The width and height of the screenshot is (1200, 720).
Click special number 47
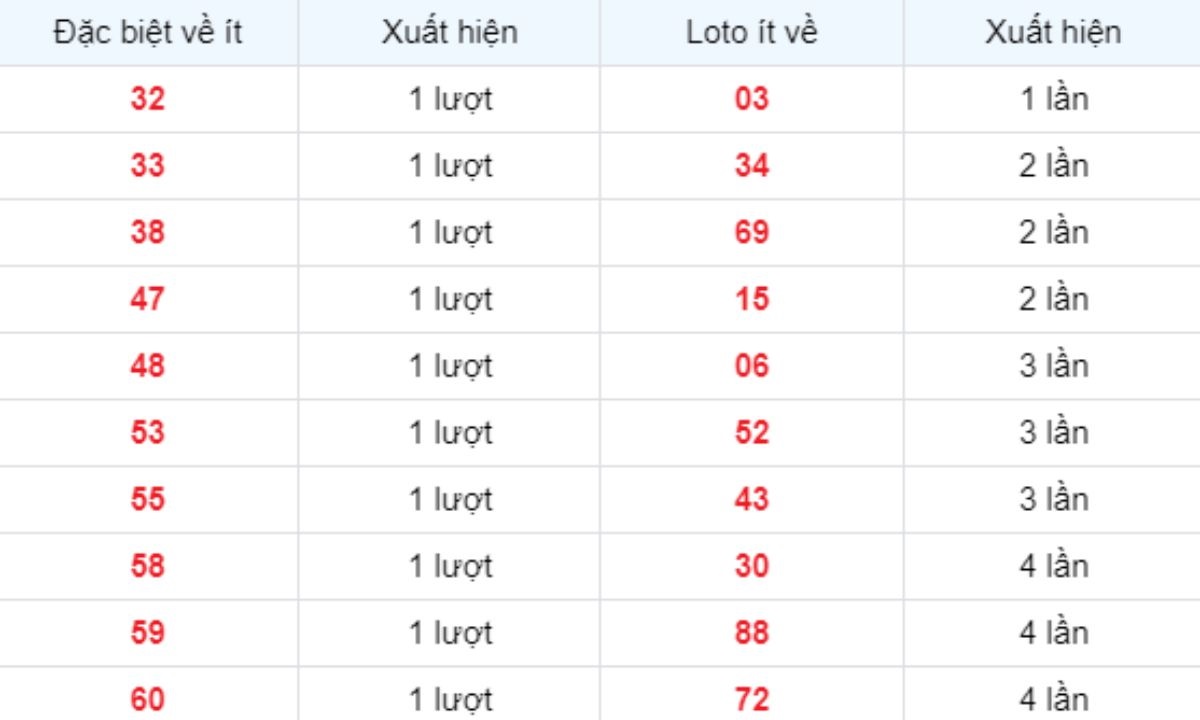pos(148,299)
